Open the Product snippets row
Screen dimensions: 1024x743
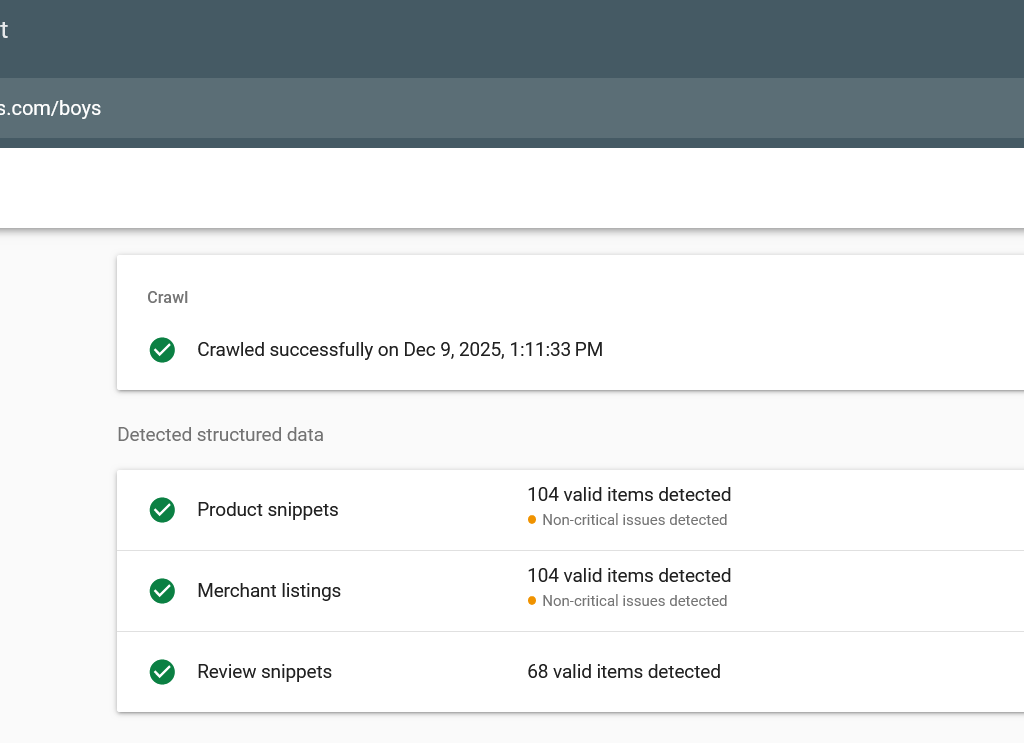(x=570, y=510)
